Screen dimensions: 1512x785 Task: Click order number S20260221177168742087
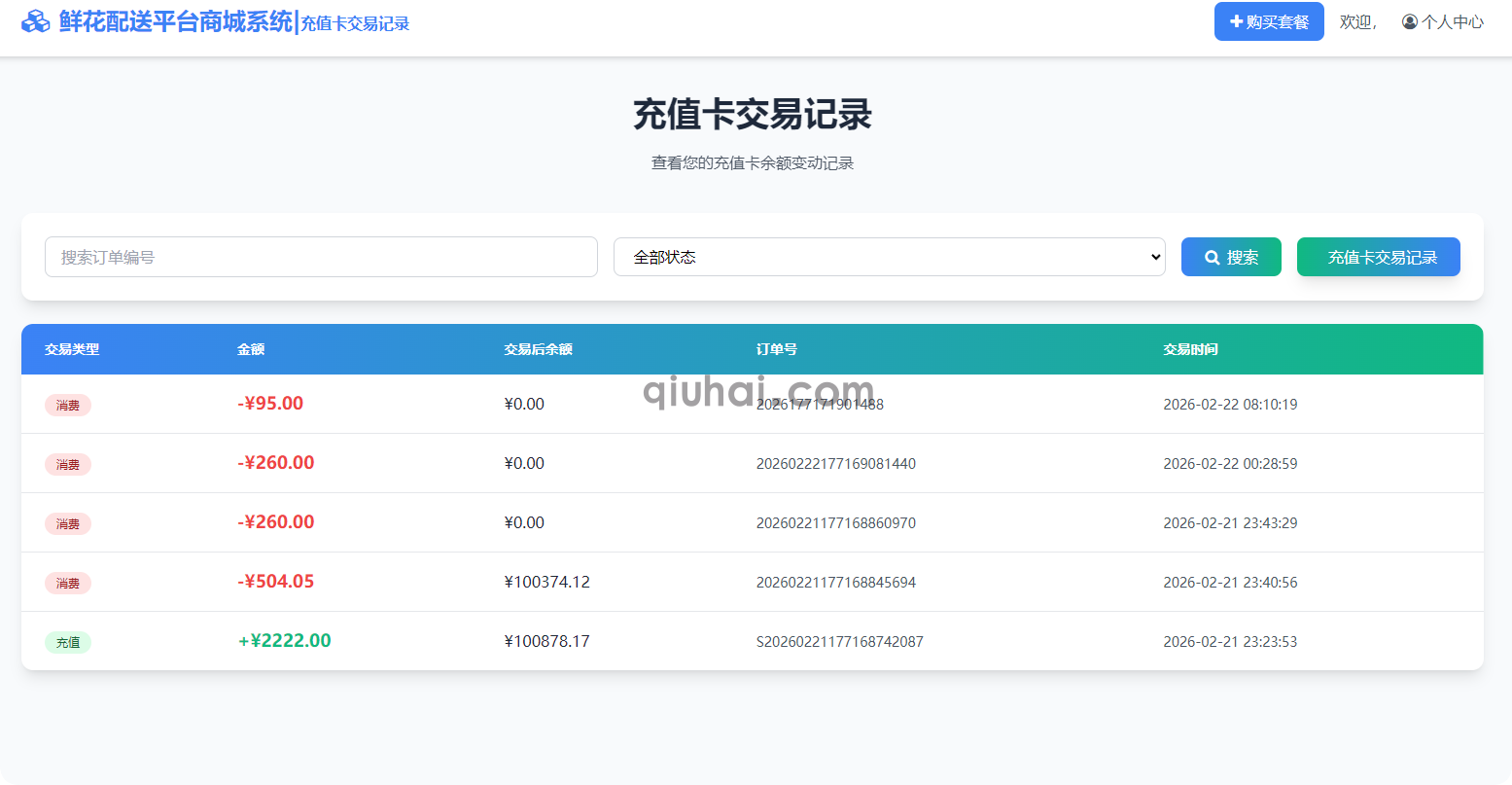(x=840, y=641)
